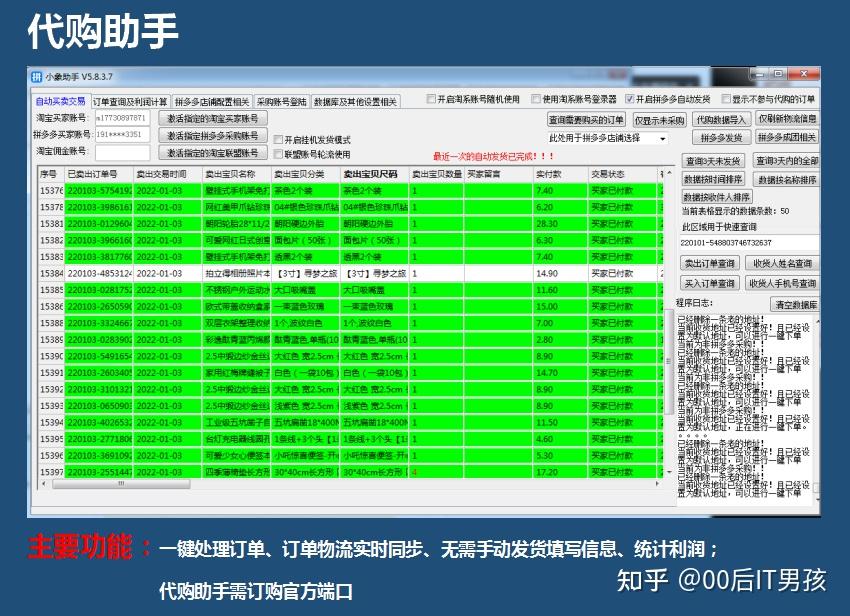Click 激活指定的淘宝买家账号 button
Screen dimensions: 850x616
tap(213, 118)
